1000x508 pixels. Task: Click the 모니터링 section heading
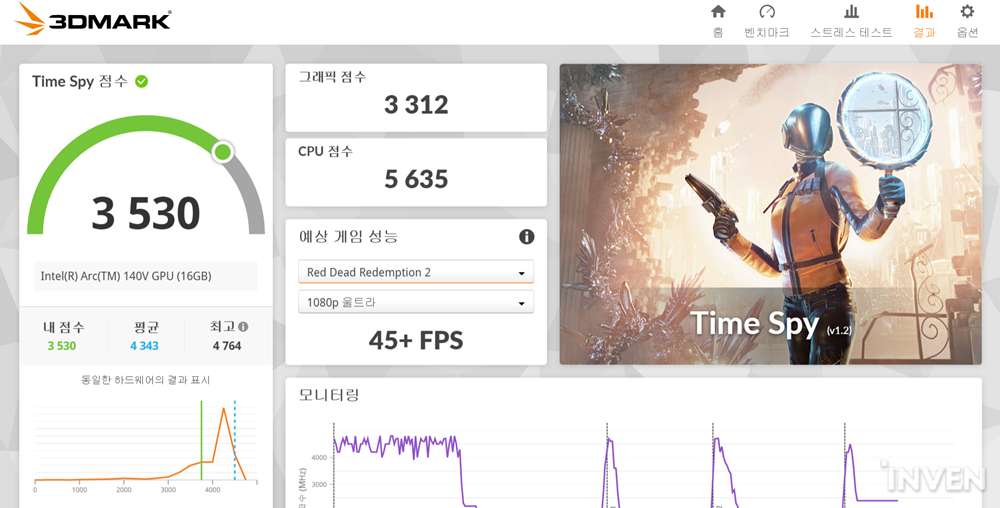pyautogui.click(x=329, y=395)
